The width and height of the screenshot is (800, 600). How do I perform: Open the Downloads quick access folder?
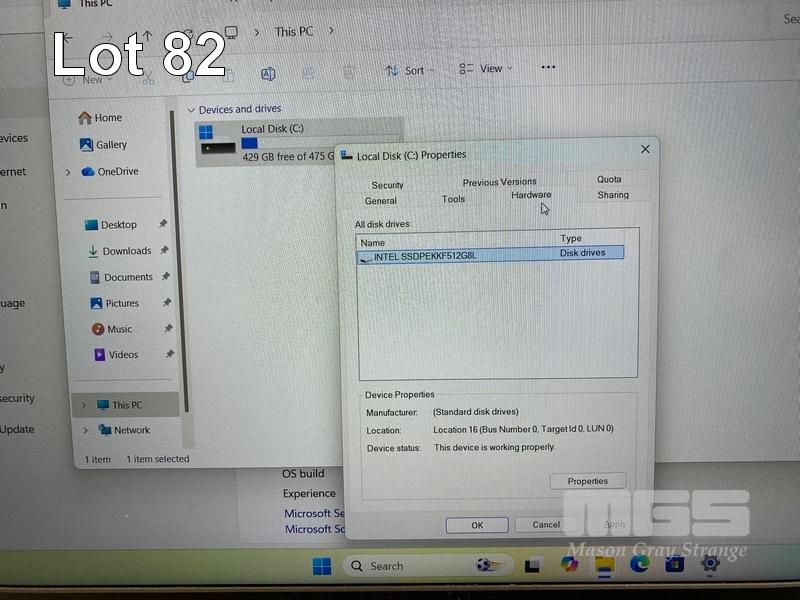[x=120, y=251]
